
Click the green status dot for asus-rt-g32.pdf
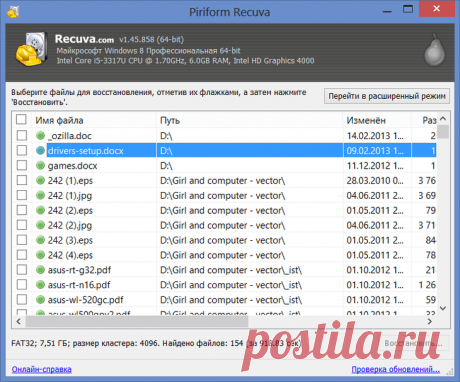tap(40, 270)
